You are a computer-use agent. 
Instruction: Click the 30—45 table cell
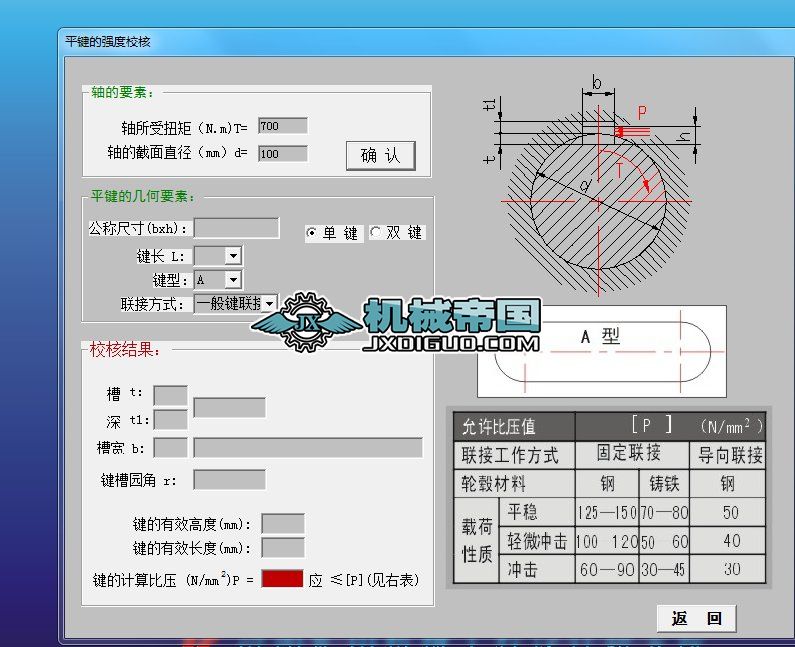click(664, 569)
